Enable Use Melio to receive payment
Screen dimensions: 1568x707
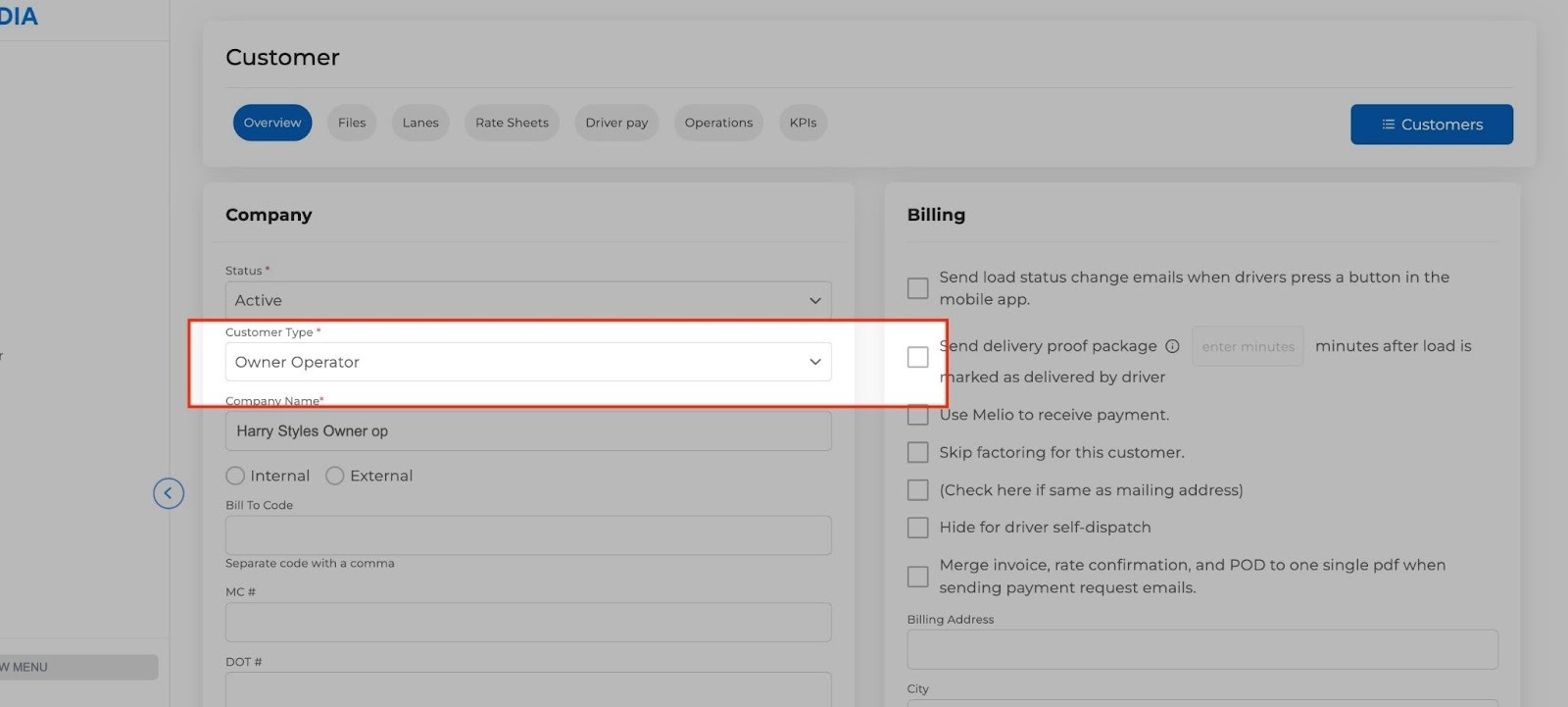point(917,415)
